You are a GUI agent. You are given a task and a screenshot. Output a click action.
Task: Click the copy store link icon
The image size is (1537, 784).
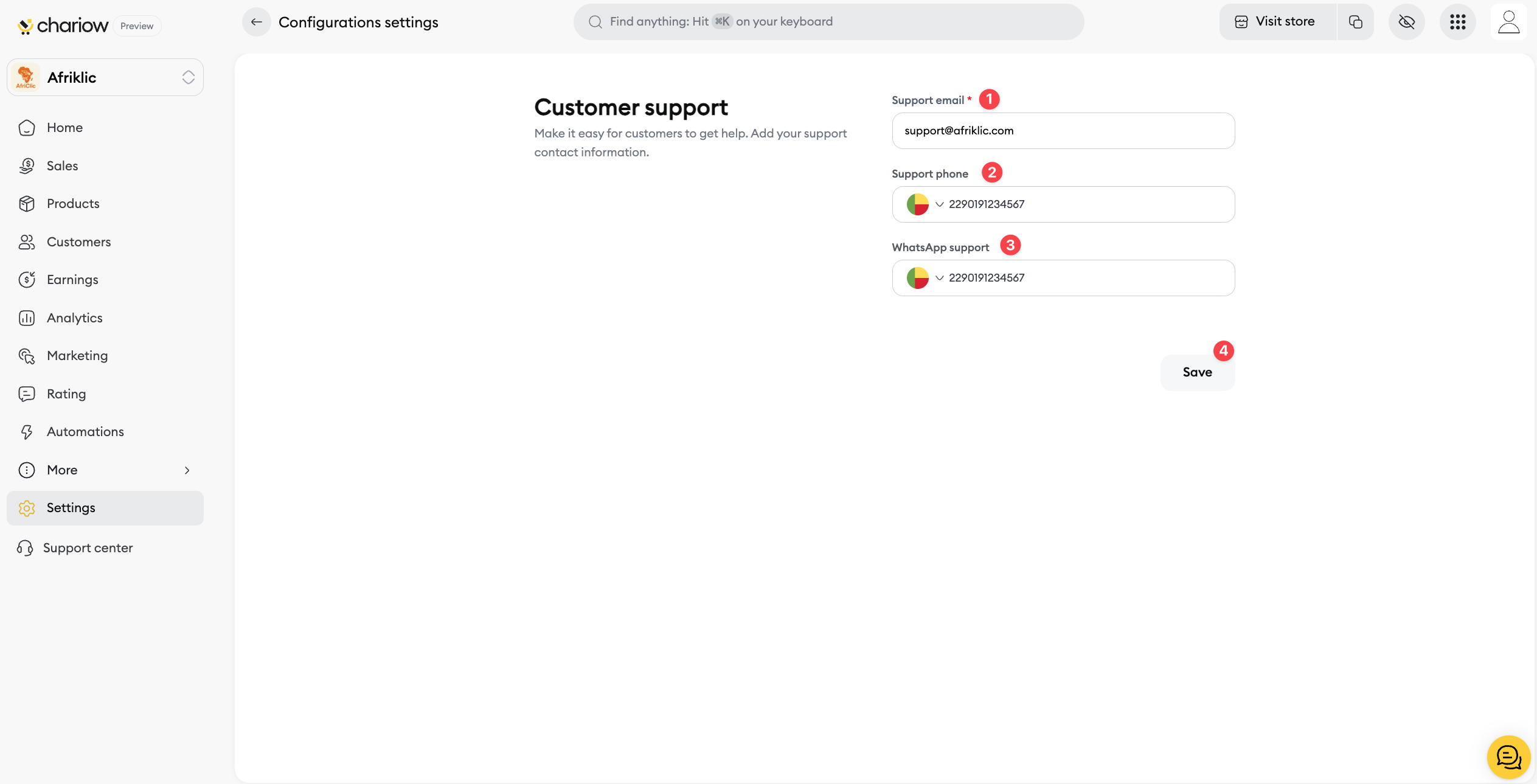coord(1355,22)
